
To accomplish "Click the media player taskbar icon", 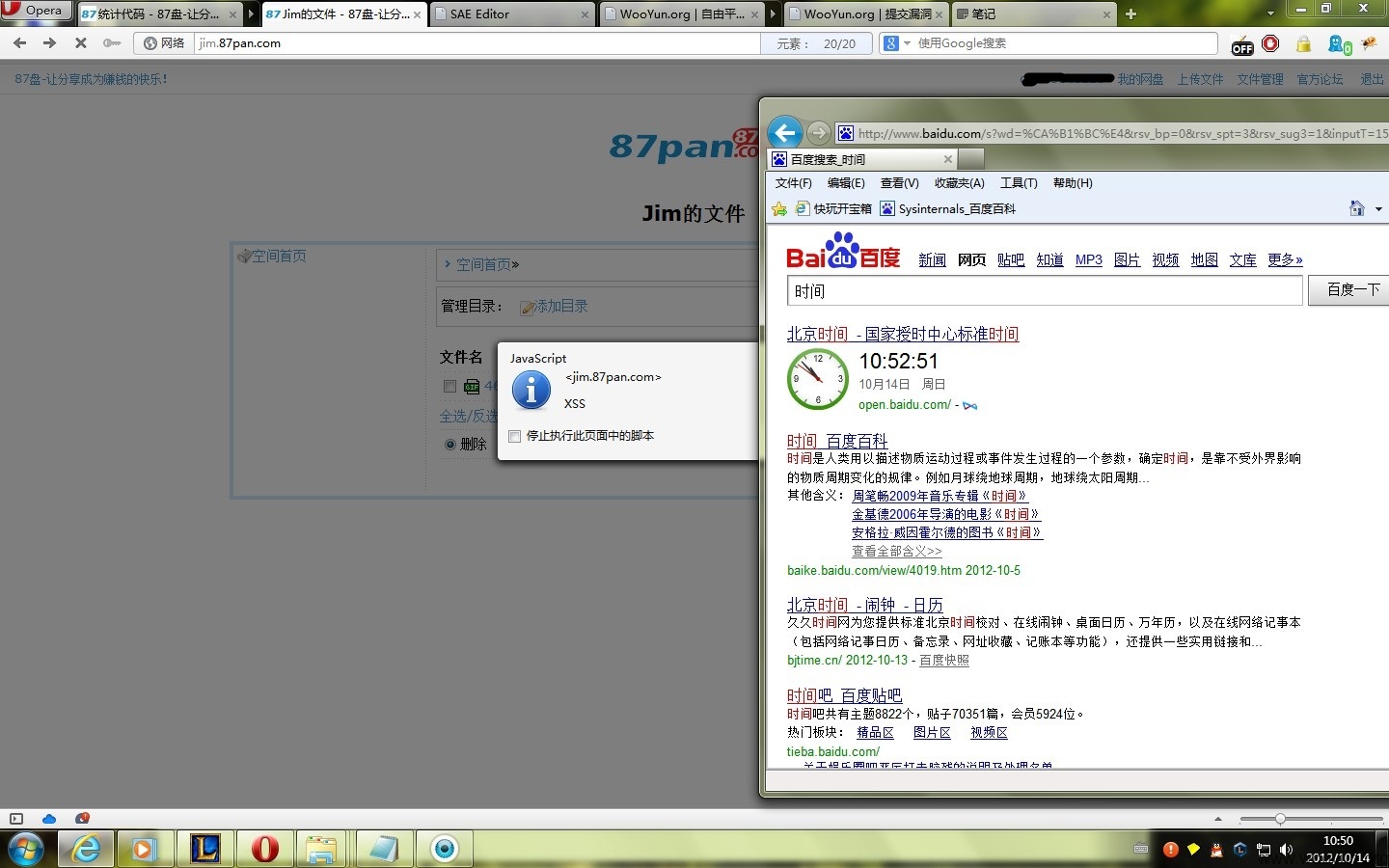I will (145, 849).
